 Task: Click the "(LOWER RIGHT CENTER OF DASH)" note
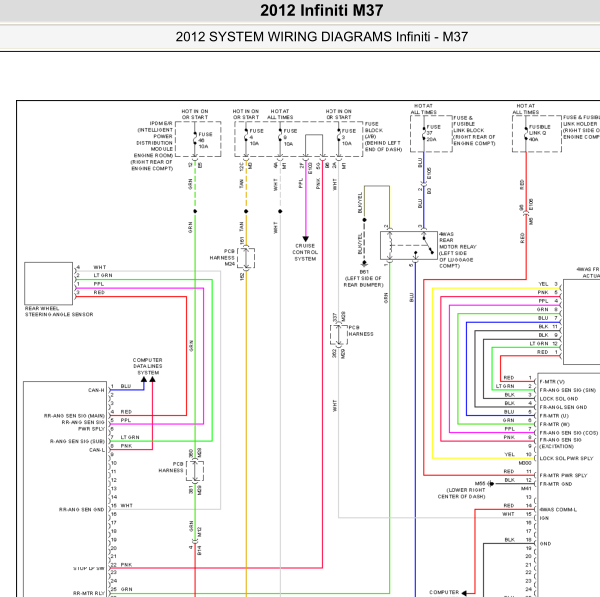pyautogui.click(x=461, y=493)
